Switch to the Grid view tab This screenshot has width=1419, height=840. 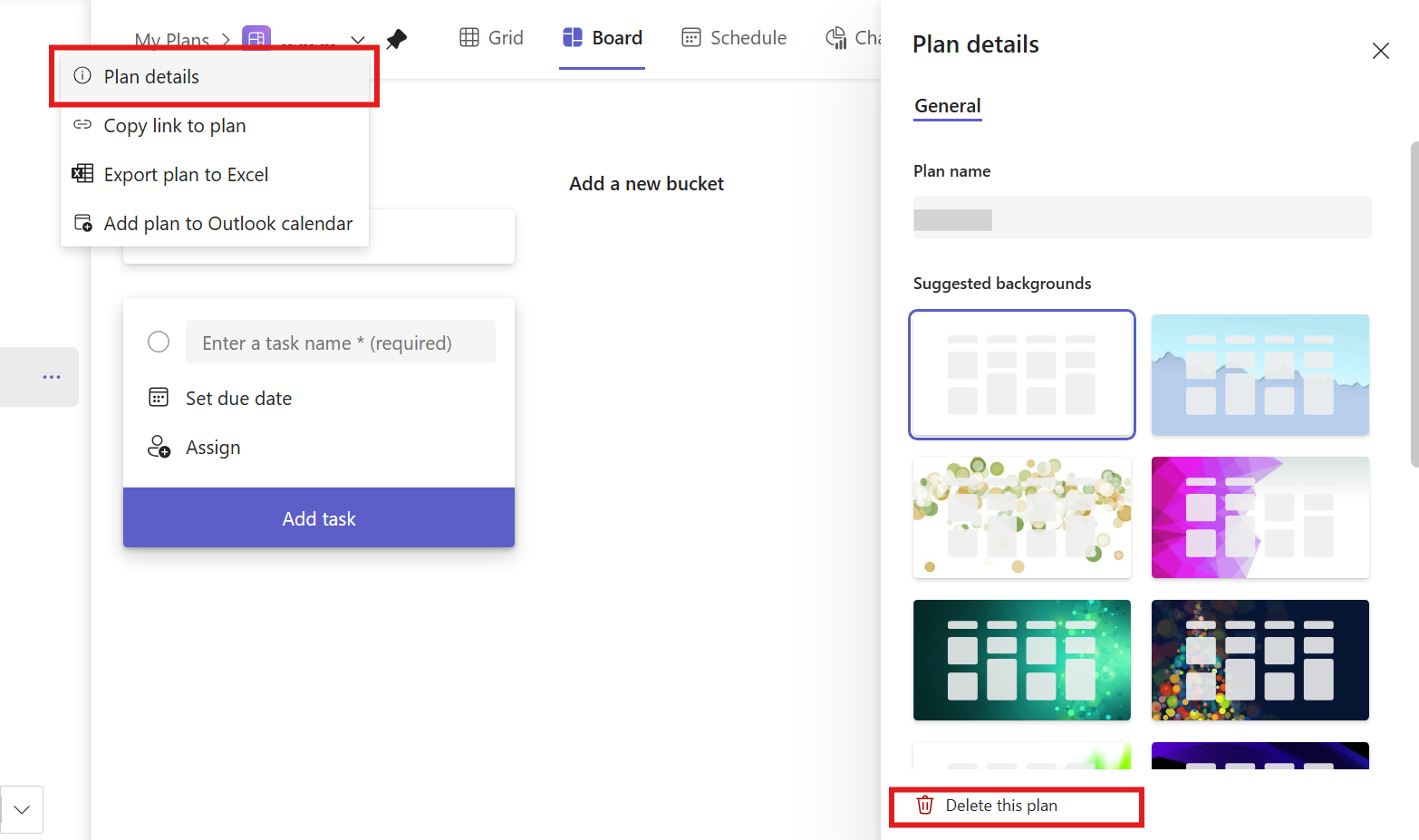[x=491, y=38]
